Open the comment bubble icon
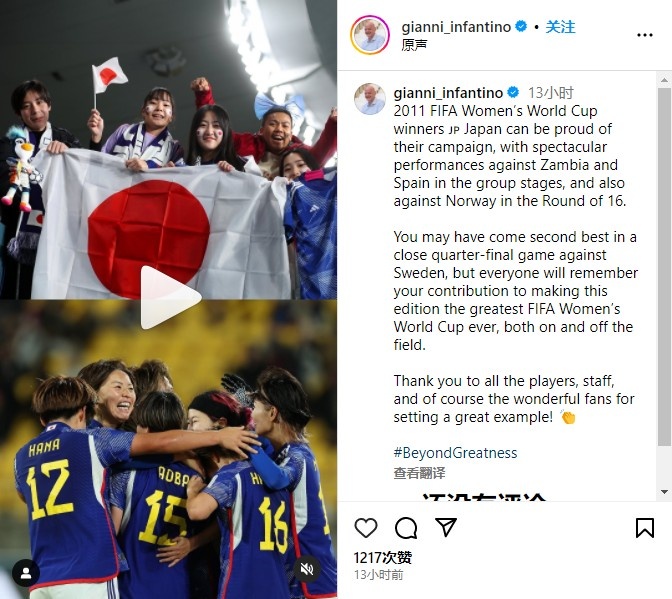Screen dimensions: 672x599 point(406,527)
